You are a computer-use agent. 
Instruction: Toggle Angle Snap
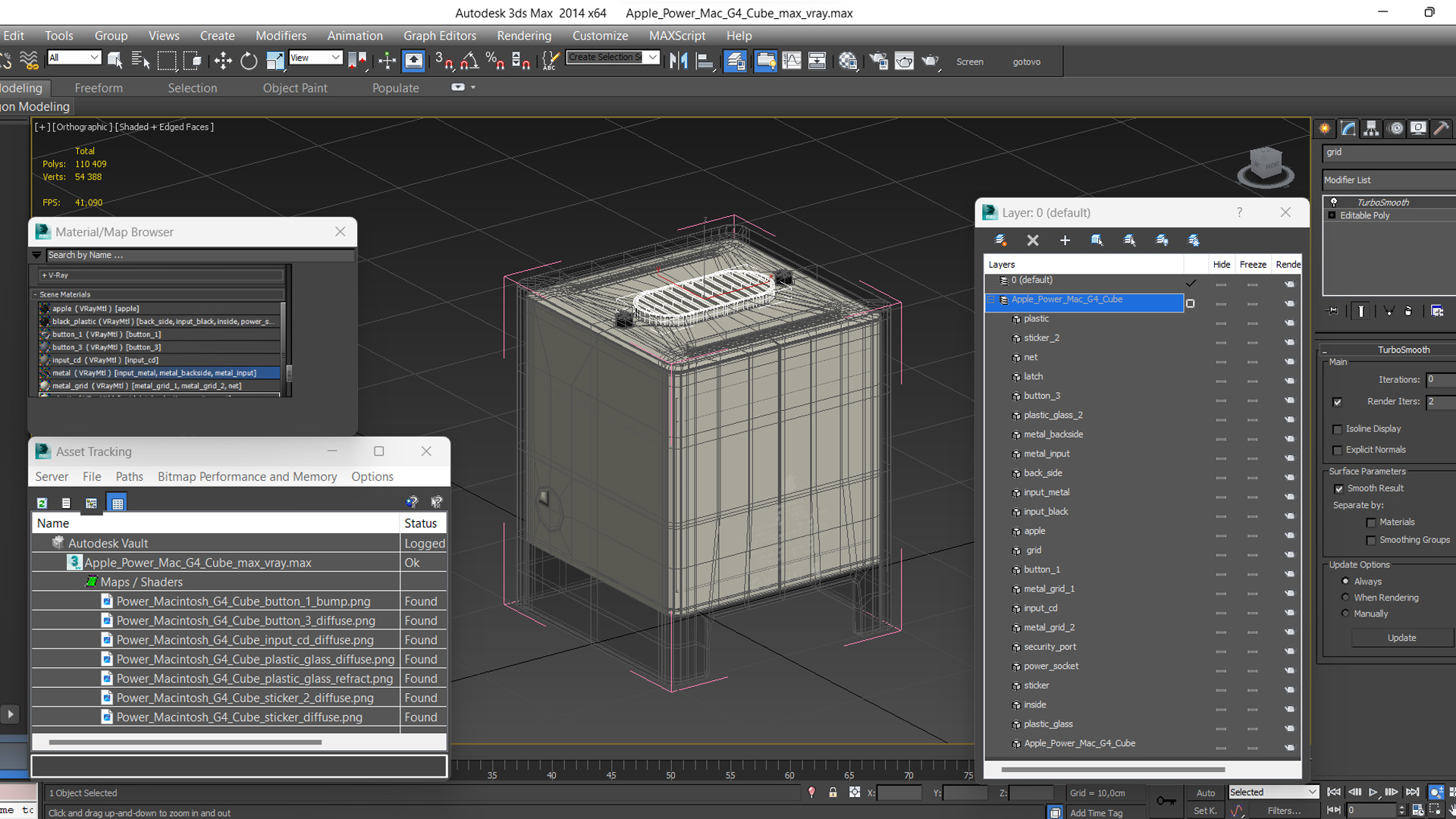pos(470,61)
